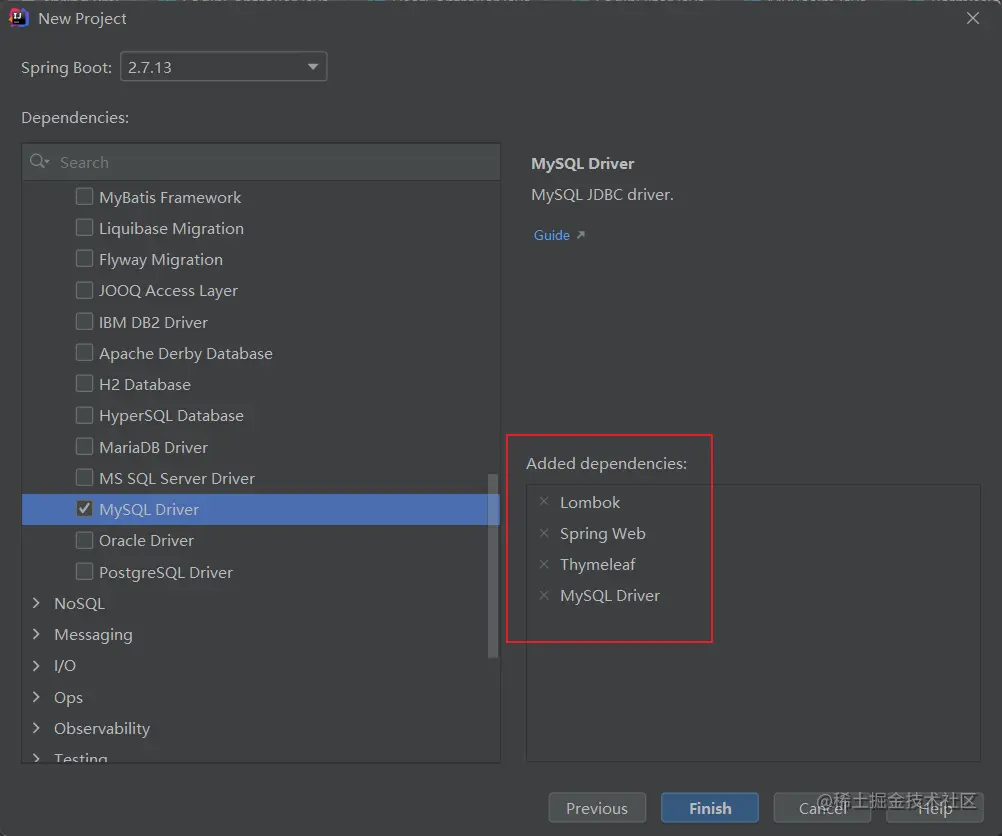
Task: Remove Spring Web from added dependencies
Action: click(x=544, y=533)
